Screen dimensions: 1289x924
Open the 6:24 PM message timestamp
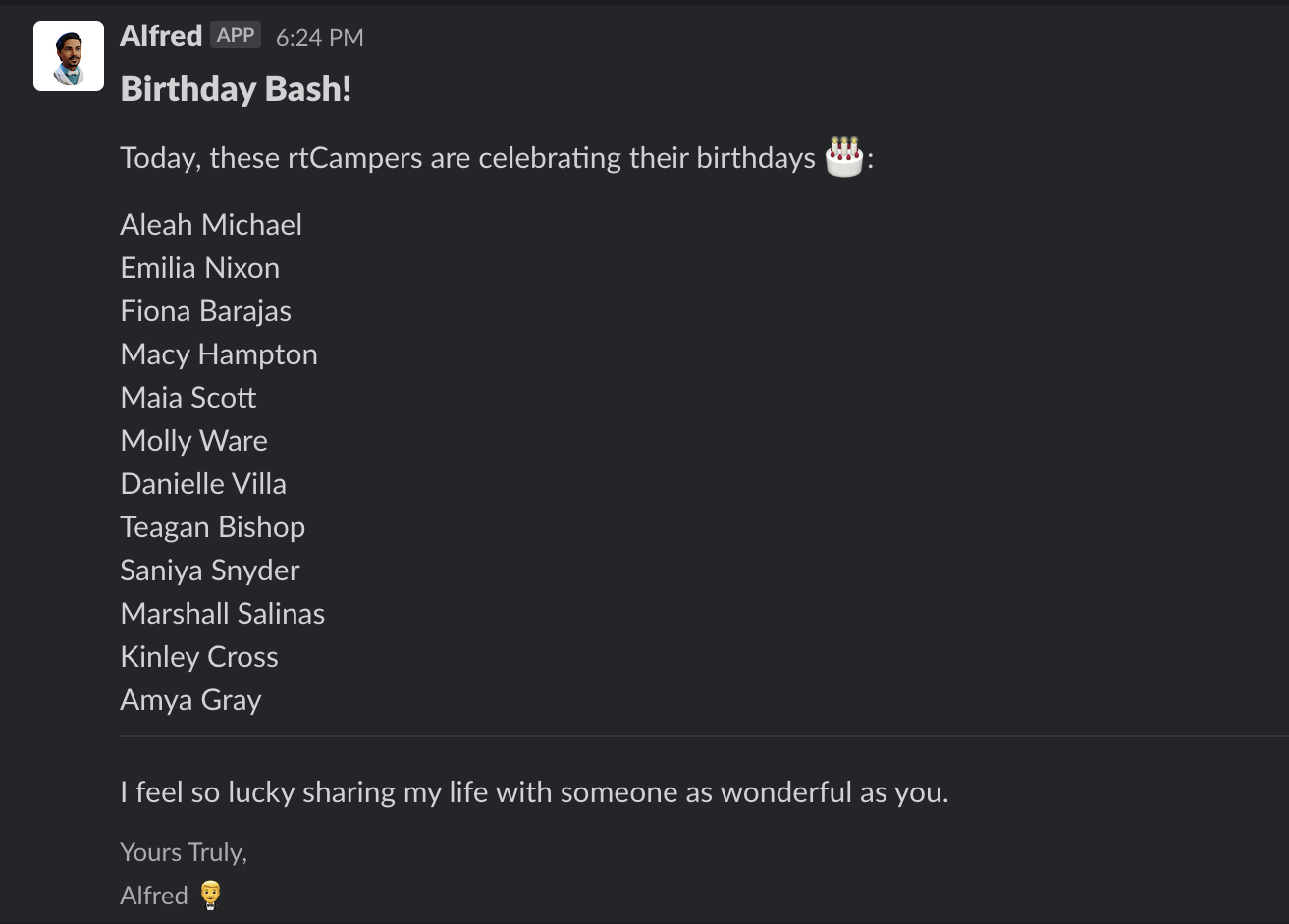(x=319, y=38)
